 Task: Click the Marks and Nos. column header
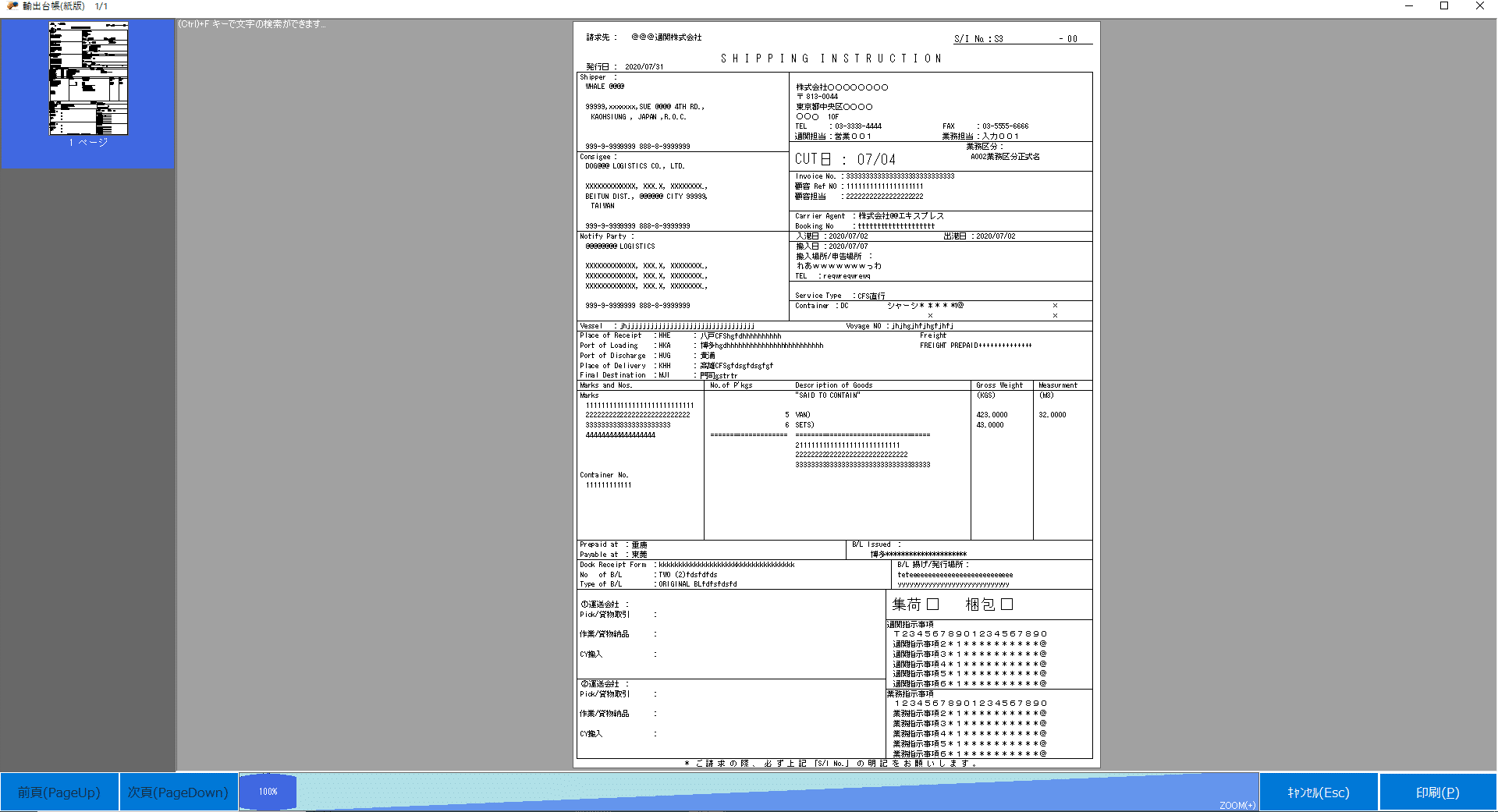click(x=606, y=385)
